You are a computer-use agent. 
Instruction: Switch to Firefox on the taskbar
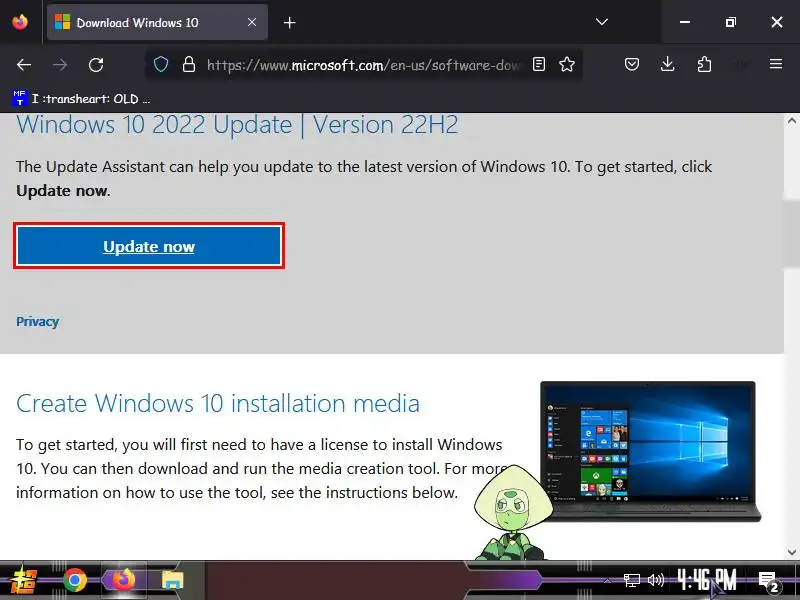pos(124,580)
